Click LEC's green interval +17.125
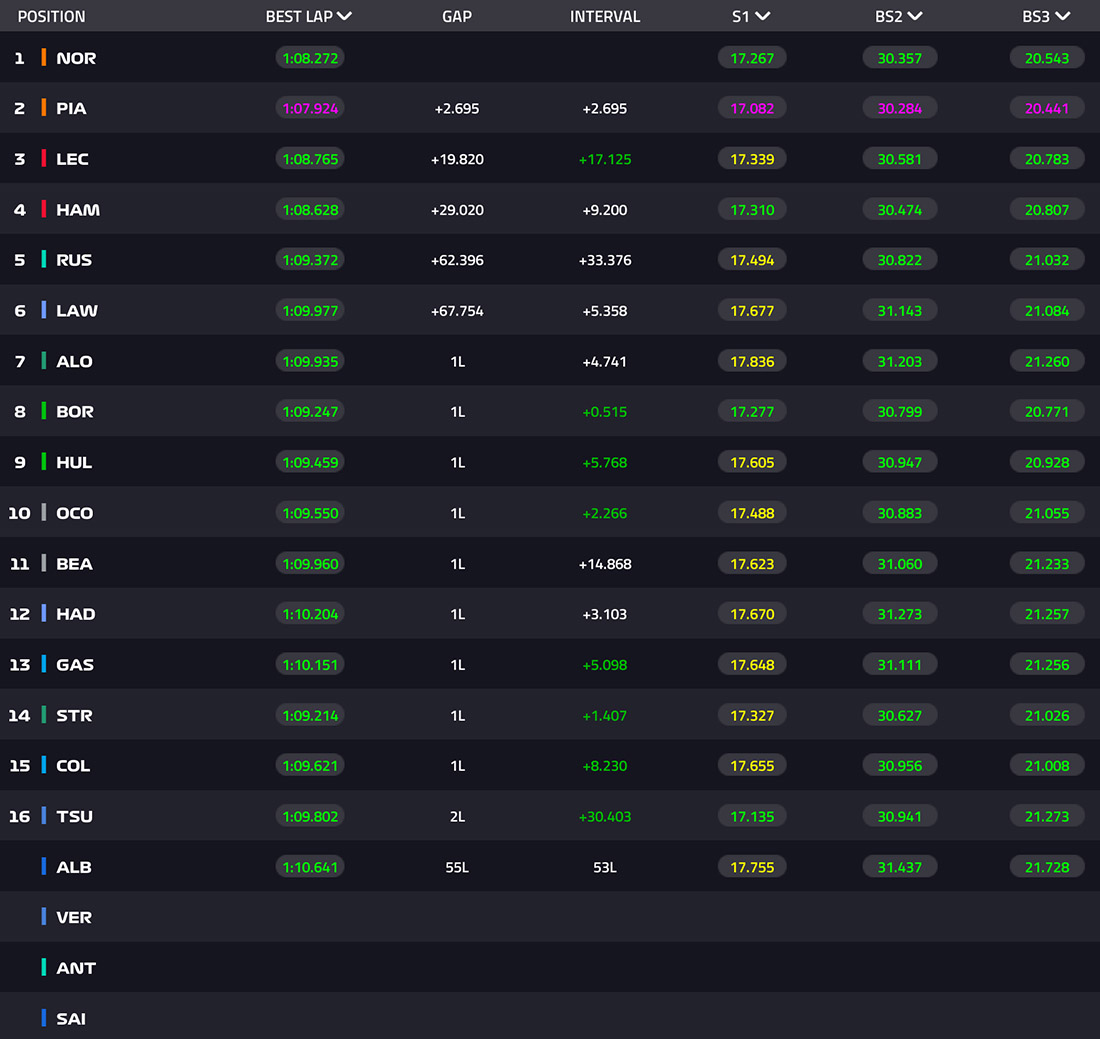Screen dimensions: 1100x1039 pos(605,159)
